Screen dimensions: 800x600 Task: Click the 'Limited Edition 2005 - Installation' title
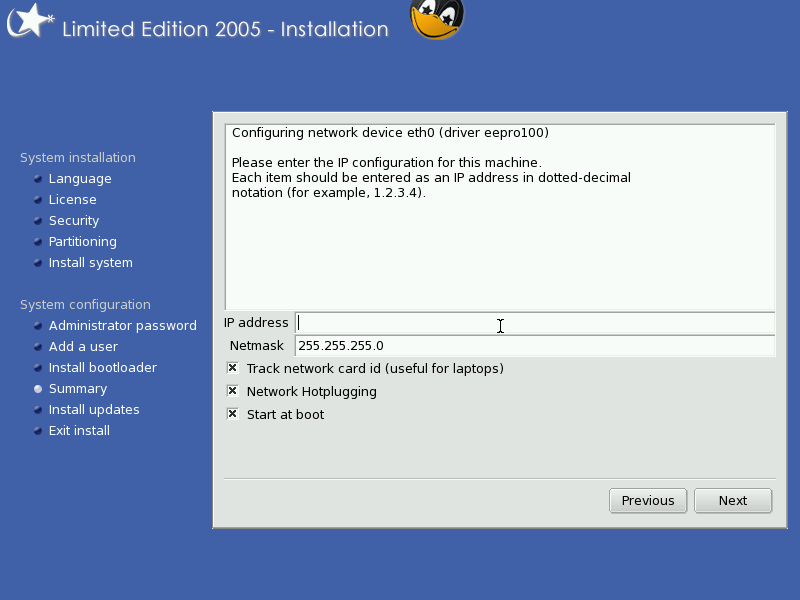(225, 29)
